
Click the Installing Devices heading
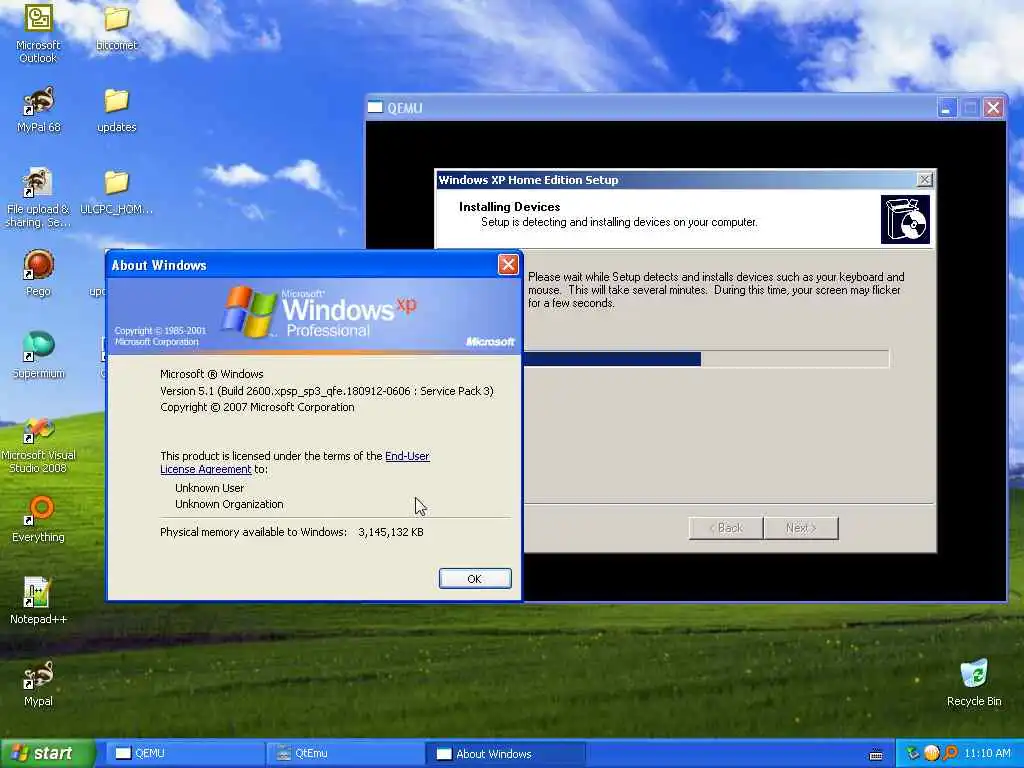click(x=509, y=207)
